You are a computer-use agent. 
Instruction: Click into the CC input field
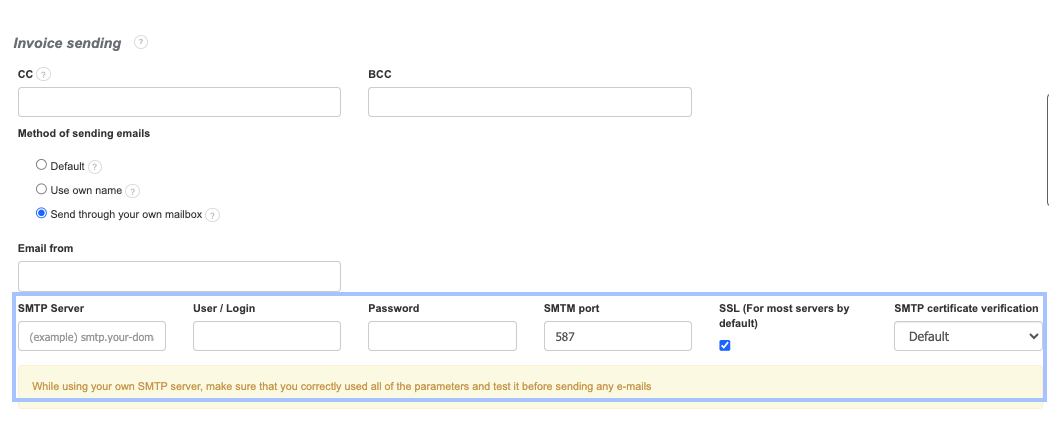point(179,102)
